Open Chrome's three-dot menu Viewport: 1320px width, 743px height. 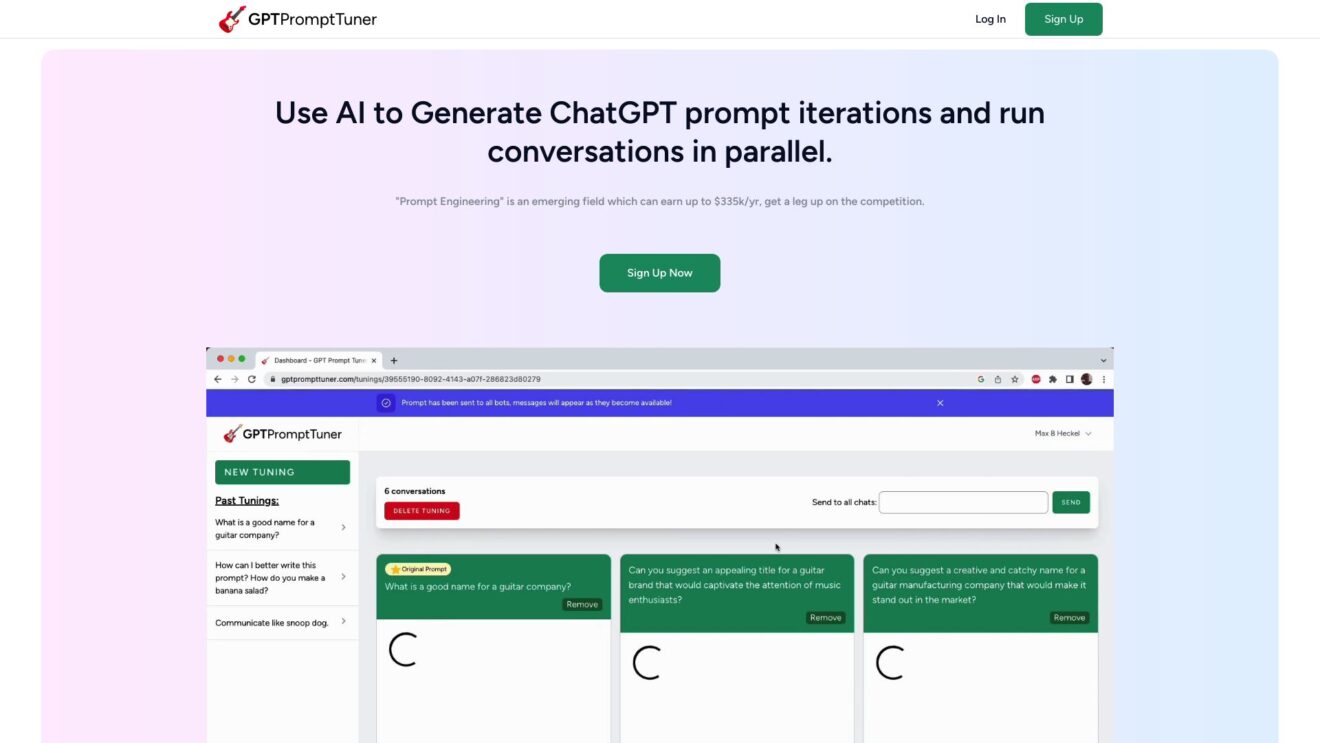(1103, 379)
